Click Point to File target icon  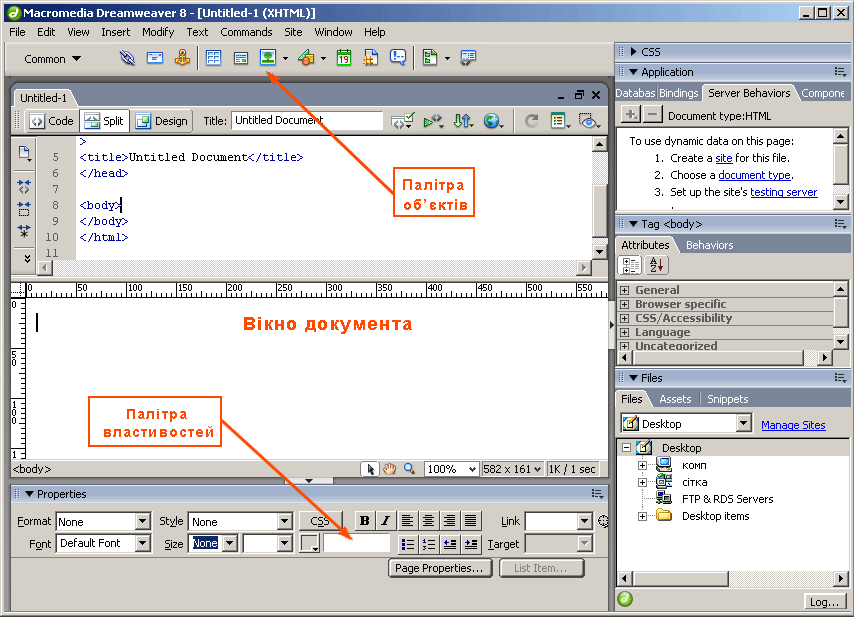click(x=603, y=521)
